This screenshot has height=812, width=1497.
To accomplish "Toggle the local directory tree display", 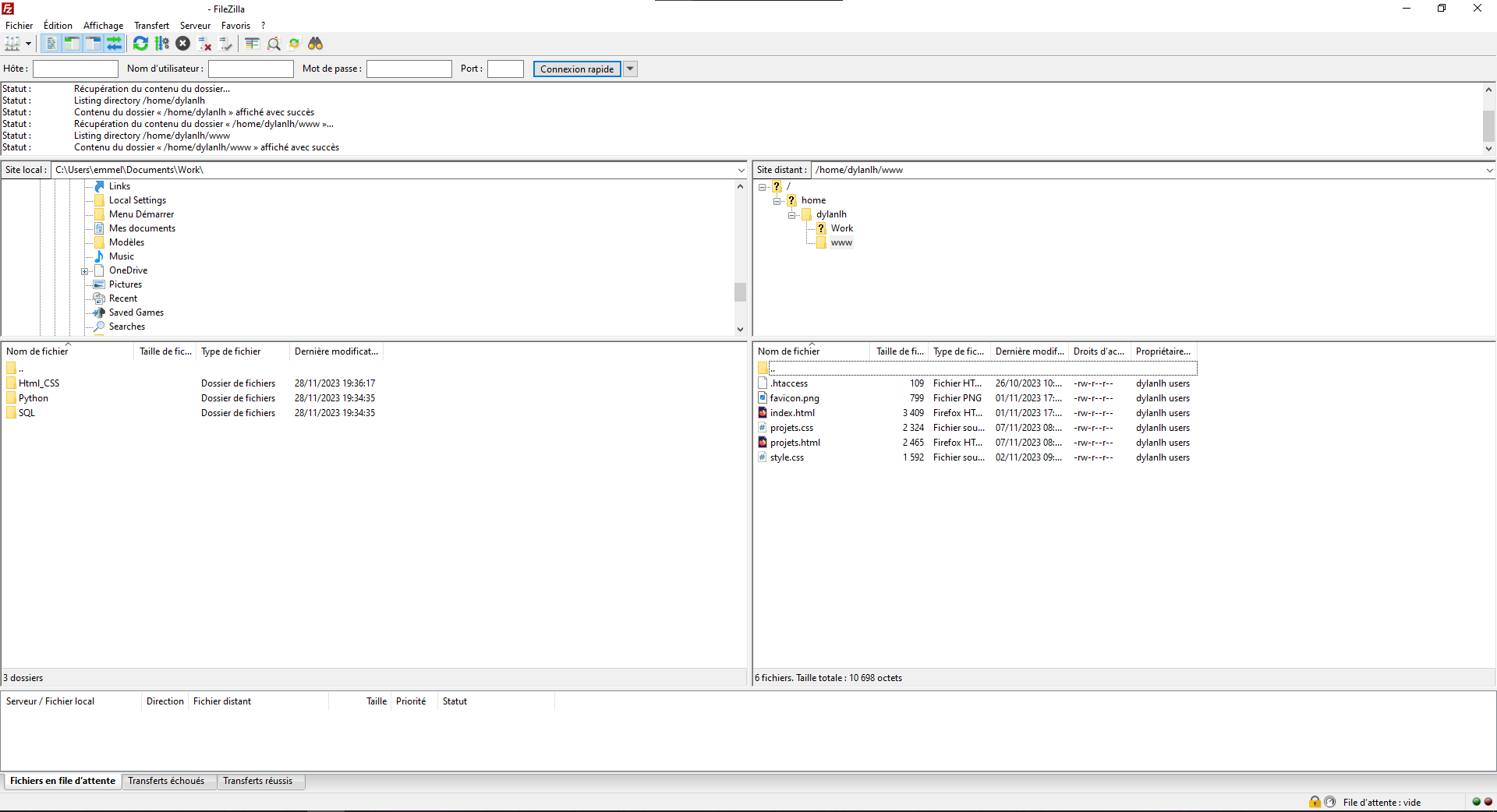I will (x=72, y=44).
